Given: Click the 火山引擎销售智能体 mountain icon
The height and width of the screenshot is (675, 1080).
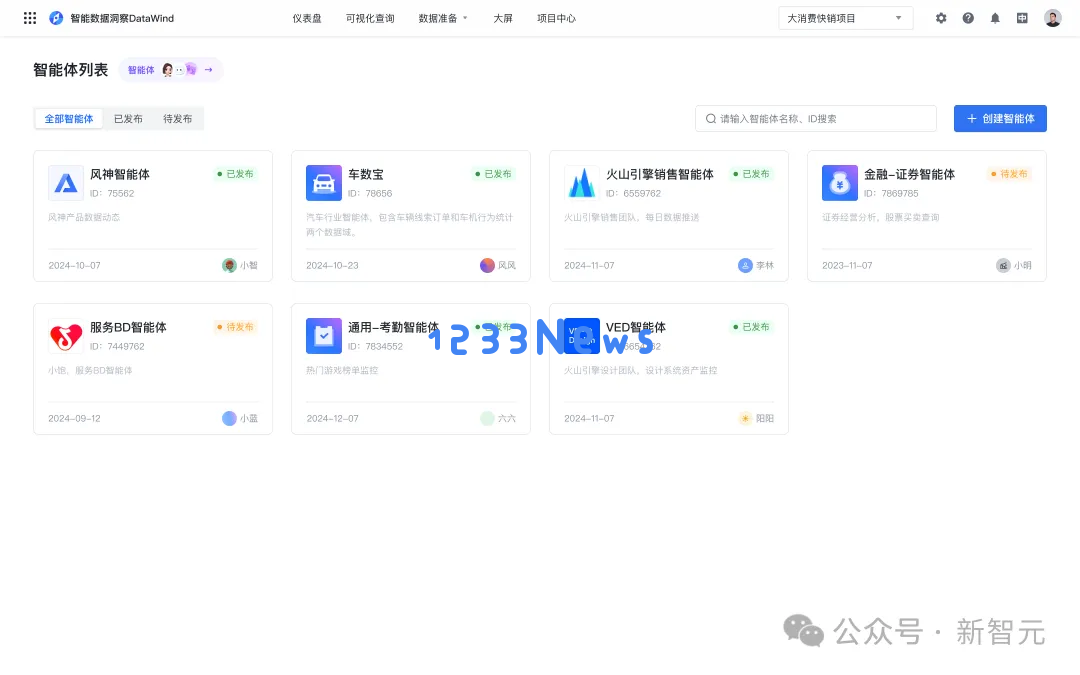Looking at the screenshot, I should tap(582, 183).
